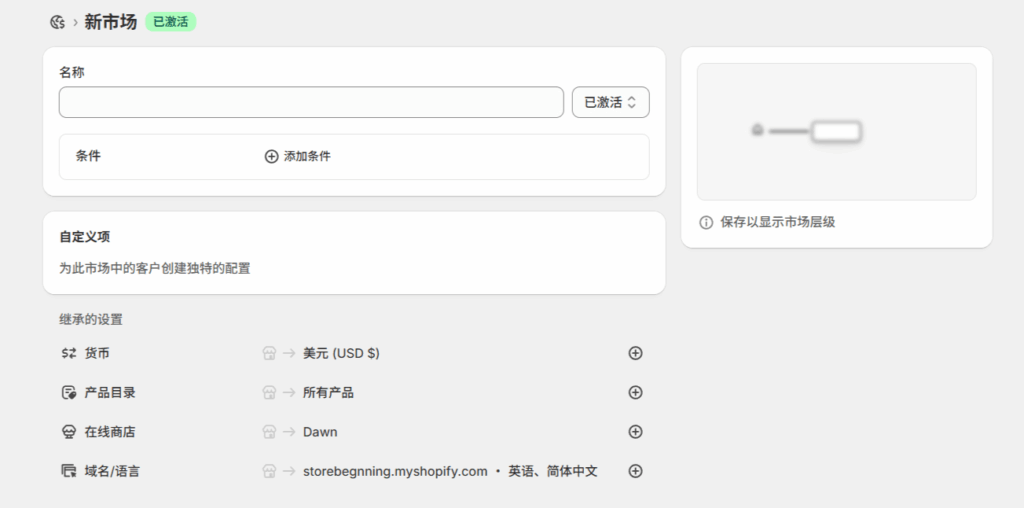
Task: Click the 名称 text input field
Action: click(x=311, y=102)
